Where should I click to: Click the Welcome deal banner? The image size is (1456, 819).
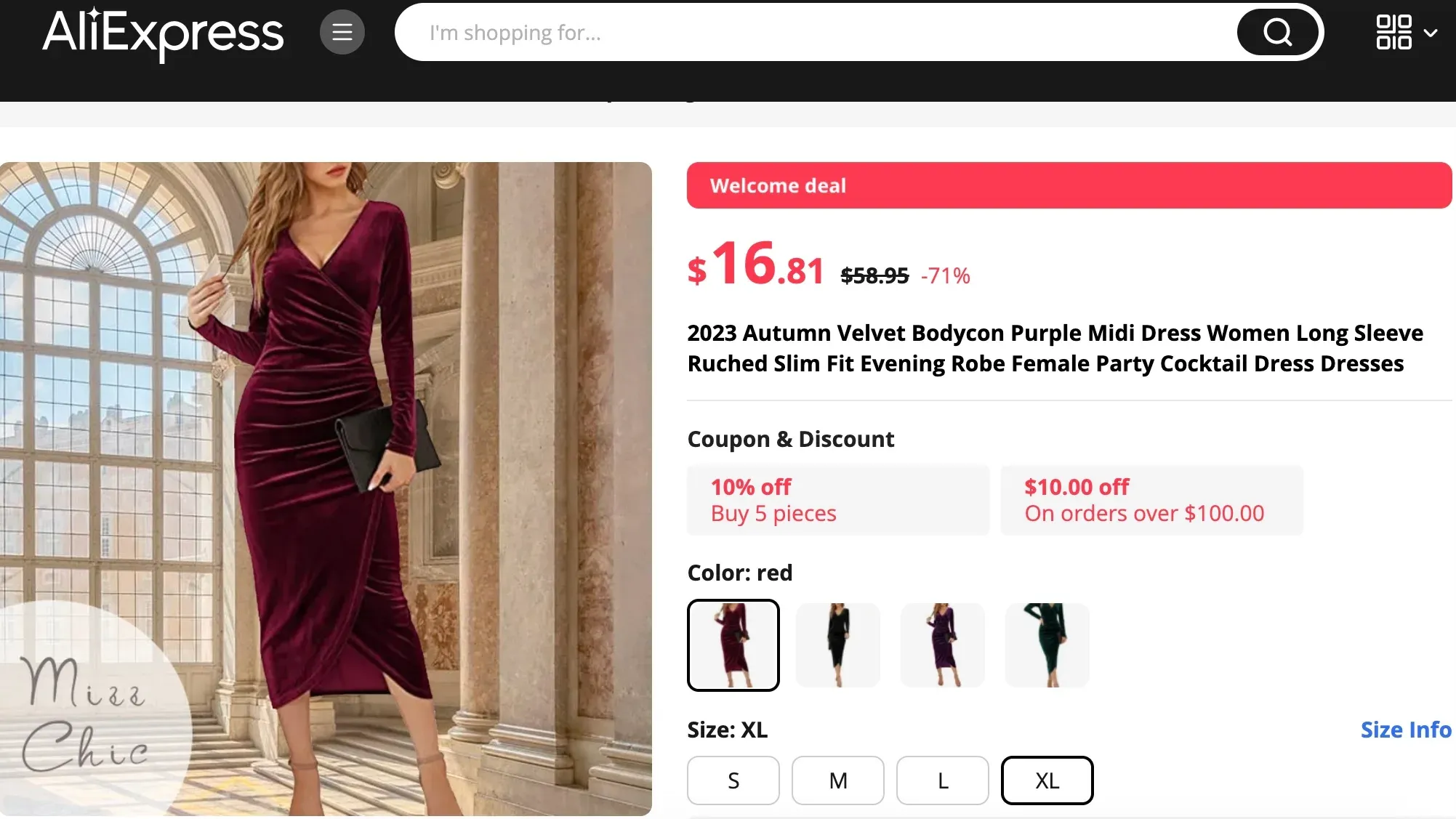[1067, 185]
